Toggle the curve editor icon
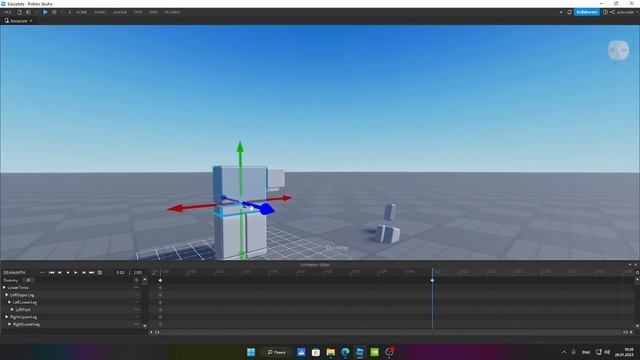 [x=154, y=273]
